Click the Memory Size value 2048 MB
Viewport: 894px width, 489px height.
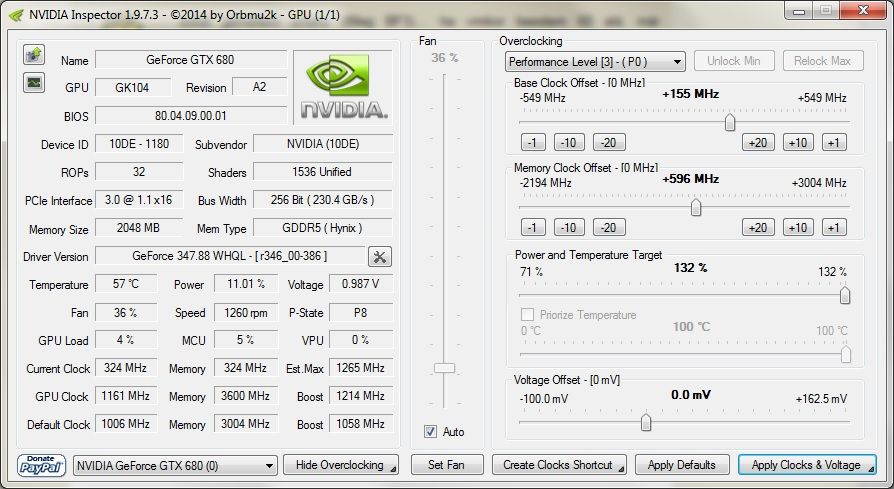[x=139, y=228]
